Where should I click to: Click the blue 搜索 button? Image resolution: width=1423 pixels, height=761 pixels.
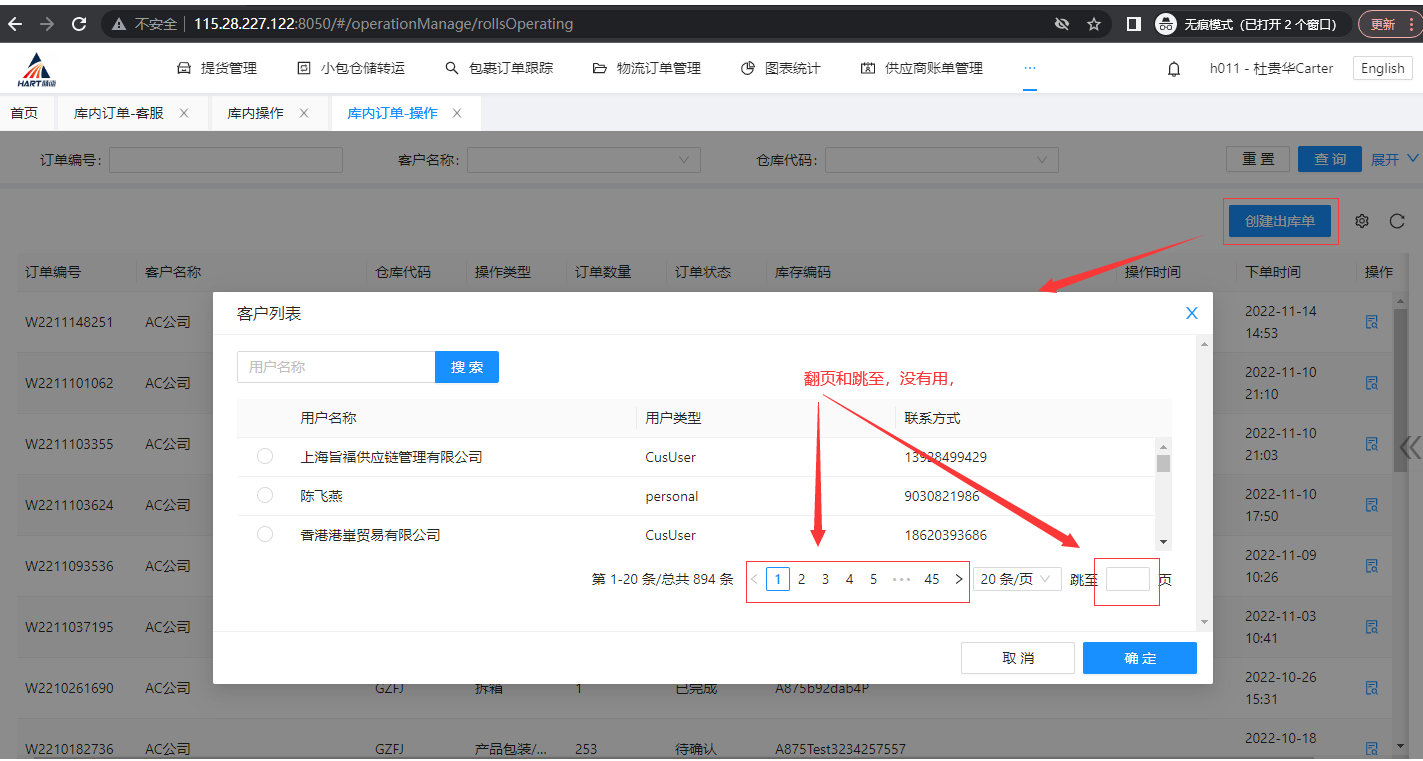(466, 367)
